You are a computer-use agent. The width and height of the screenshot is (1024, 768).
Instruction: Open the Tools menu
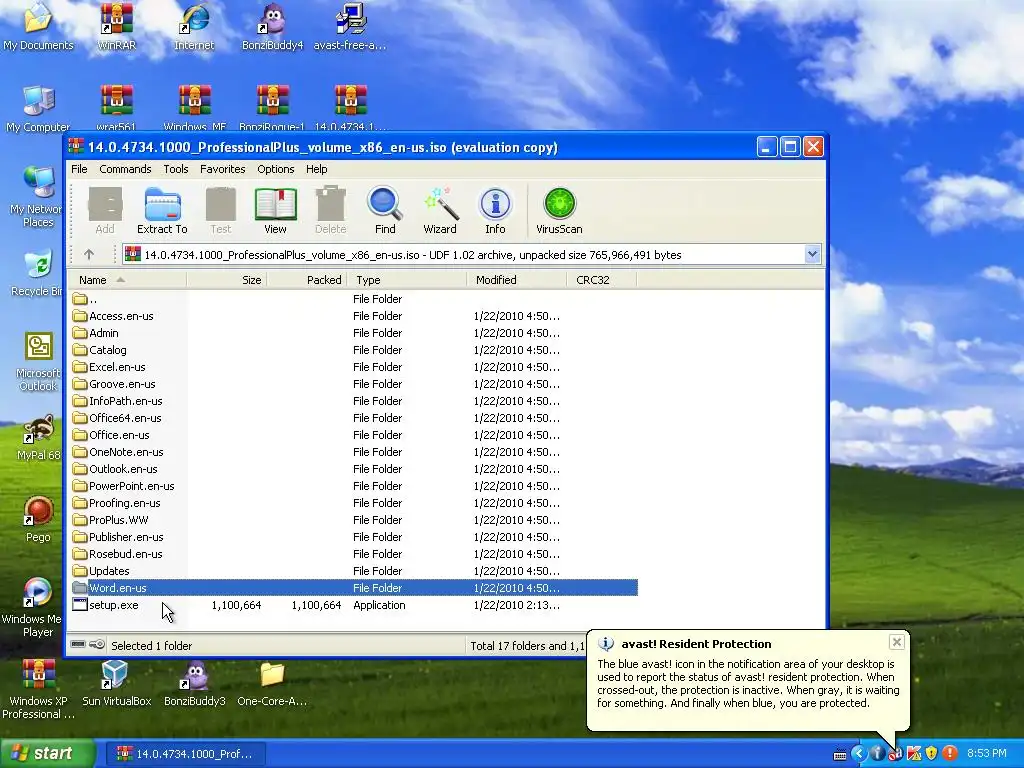click(176, 169)
